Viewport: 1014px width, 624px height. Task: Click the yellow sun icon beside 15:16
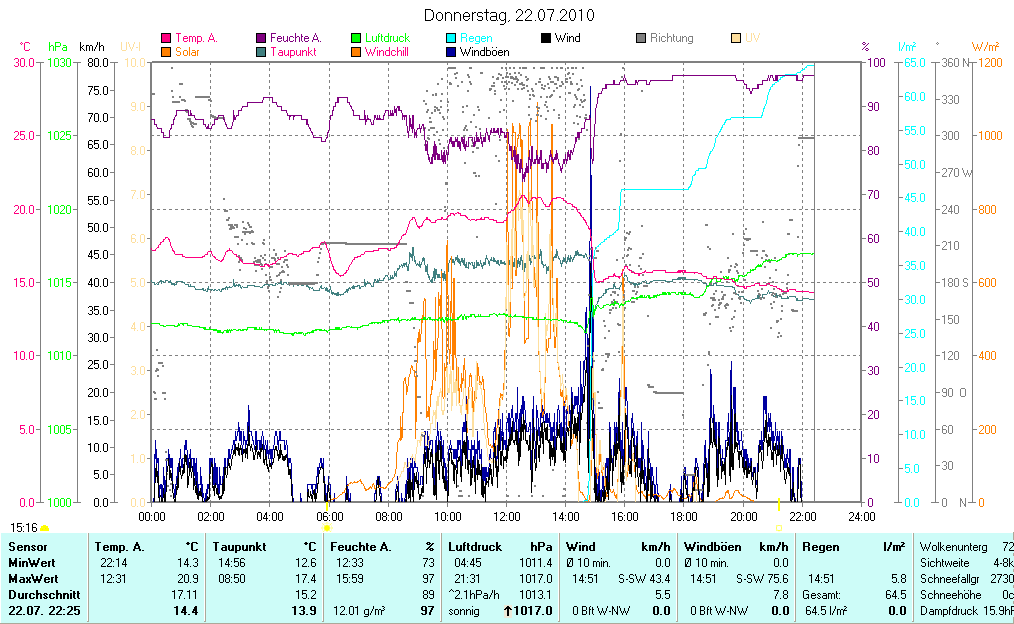(45, 528)
